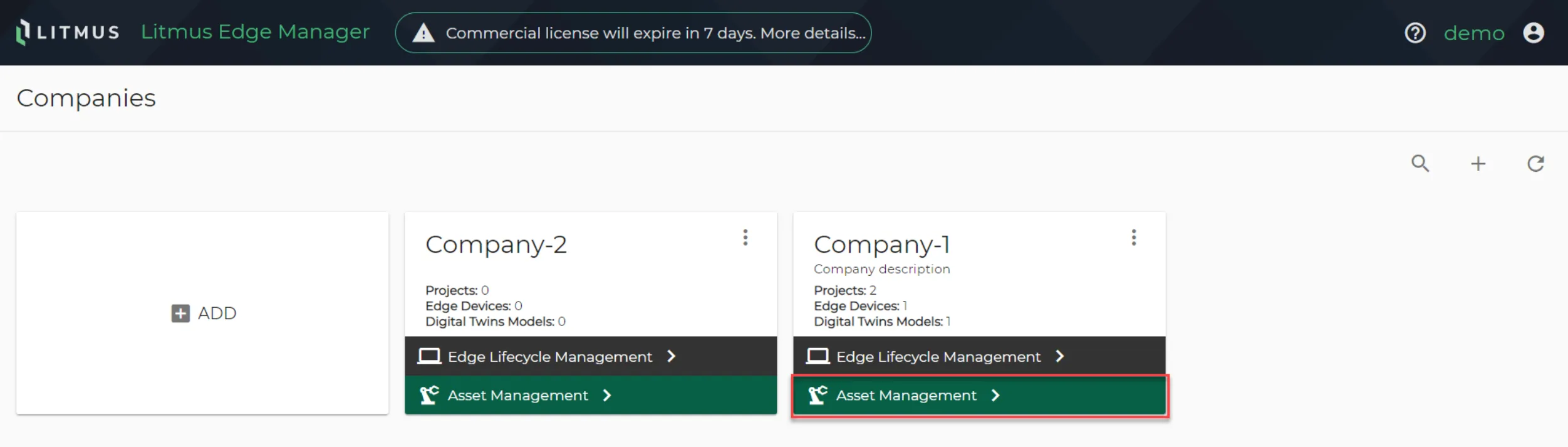Refresh the companies list
The height and width of the screenshot is (447, 1568).
(x=1535, y=164)
